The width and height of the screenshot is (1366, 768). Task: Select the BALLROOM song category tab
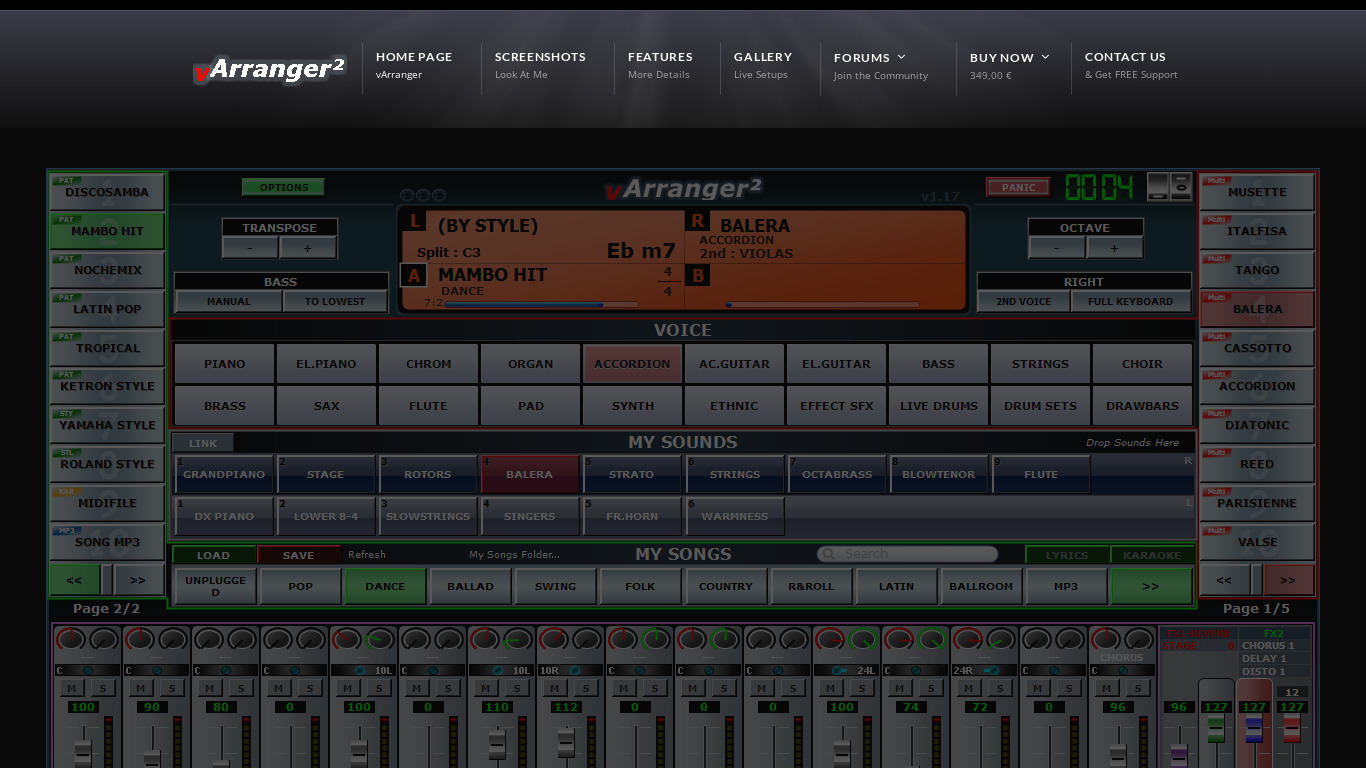coord(981,586)
